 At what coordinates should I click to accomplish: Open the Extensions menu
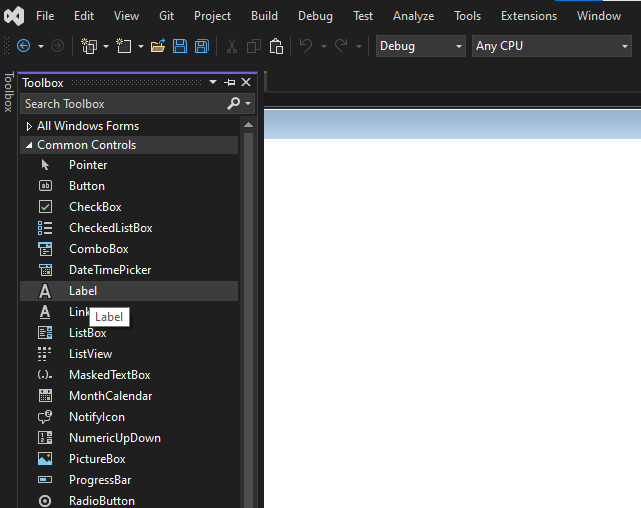pos(529,16)
